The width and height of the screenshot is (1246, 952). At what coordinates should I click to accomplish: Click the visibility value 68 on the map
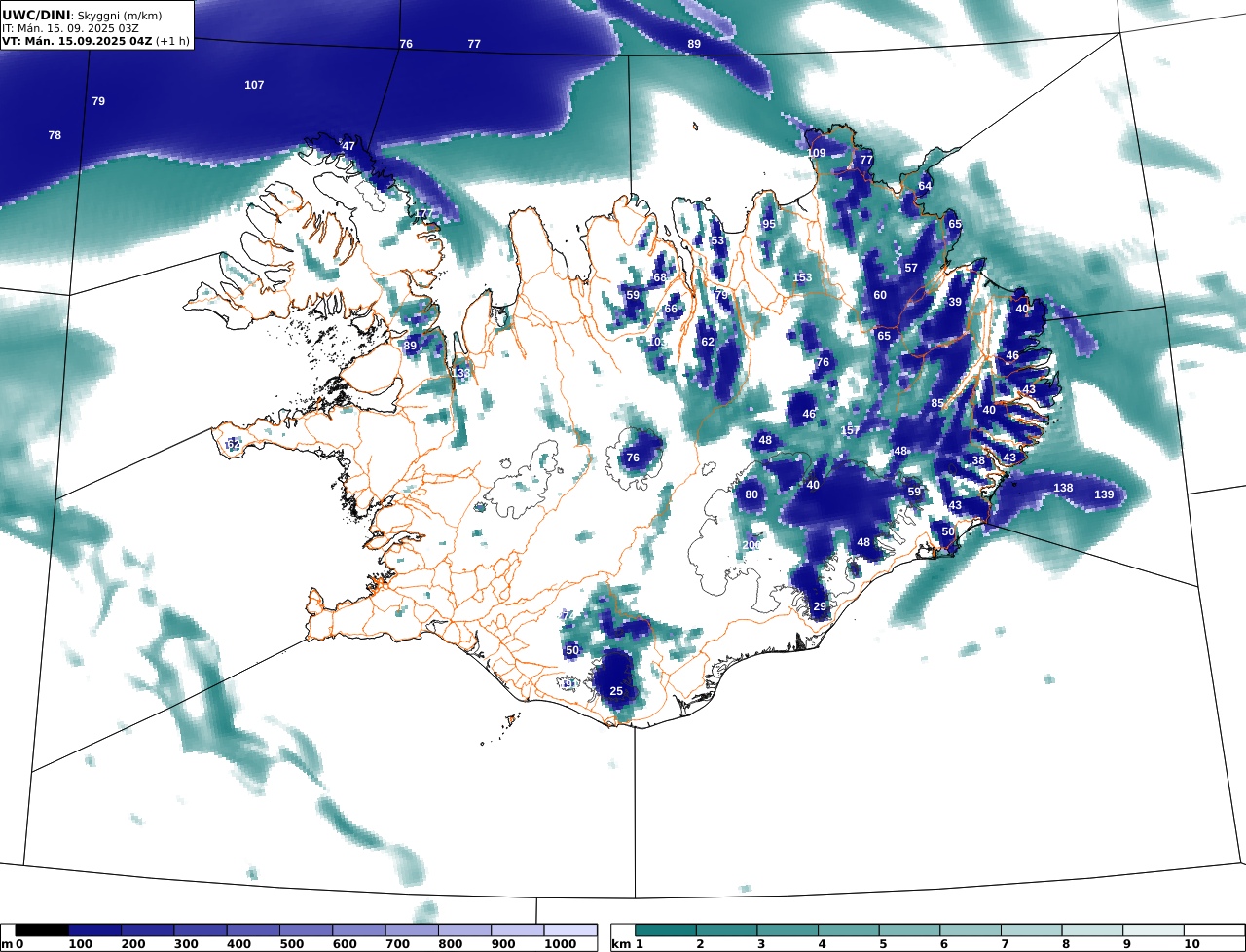click(660, 277)
